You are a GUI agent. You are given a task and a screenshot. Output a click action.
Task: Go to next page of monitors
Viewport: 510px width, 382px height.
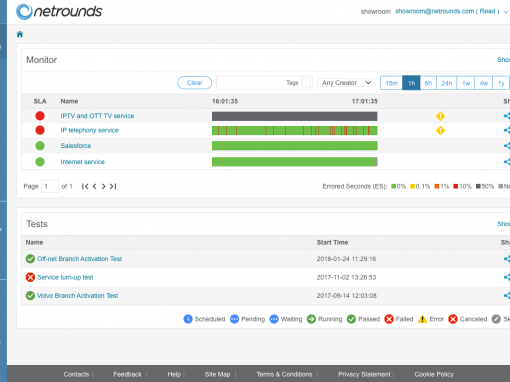coord(104,186)
